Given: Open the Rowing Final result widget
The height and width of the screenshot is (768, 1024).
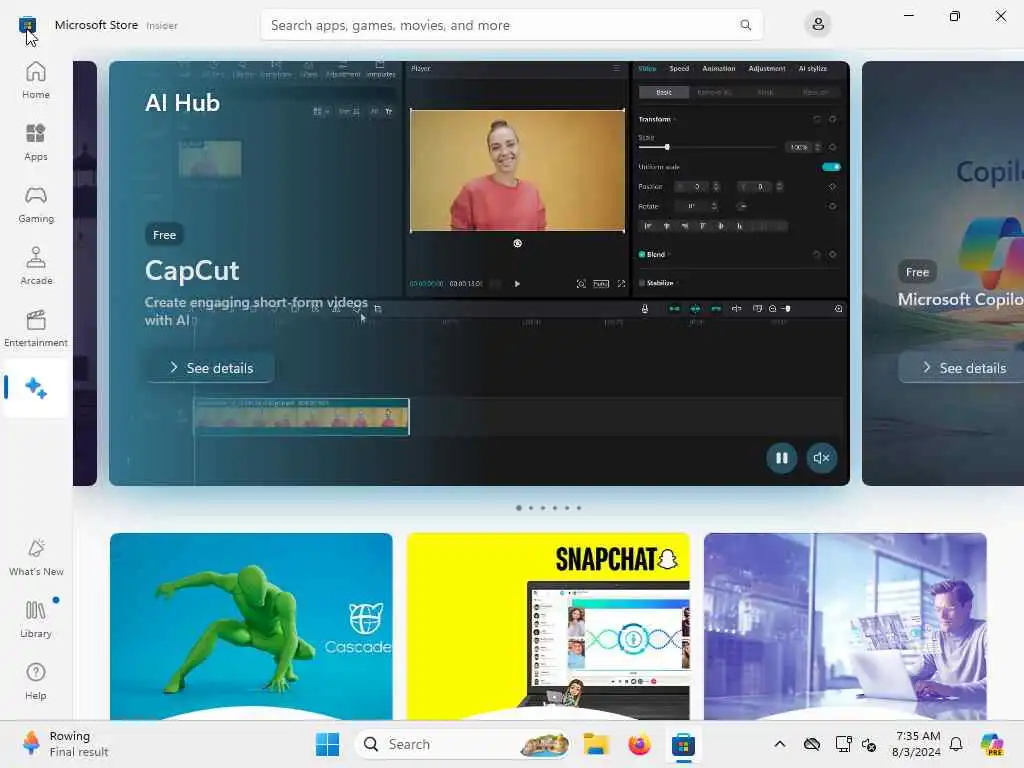Looking at the screenshot, I should click(65, 744).
